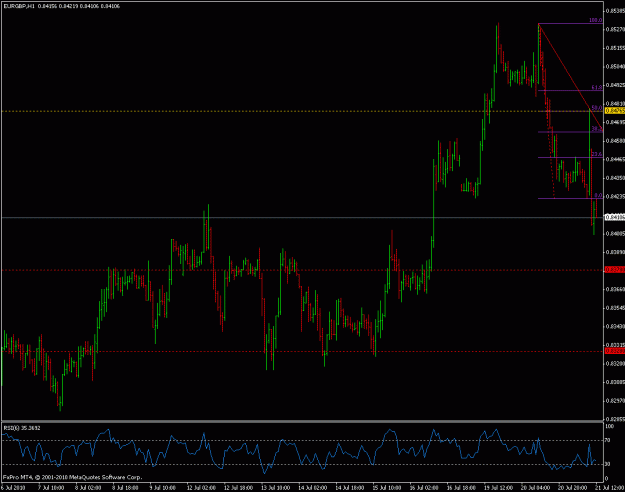Click the yellow 0.84765 price tag
The width and height of the screenshot is (625, 492).
[x=615, y=111]
